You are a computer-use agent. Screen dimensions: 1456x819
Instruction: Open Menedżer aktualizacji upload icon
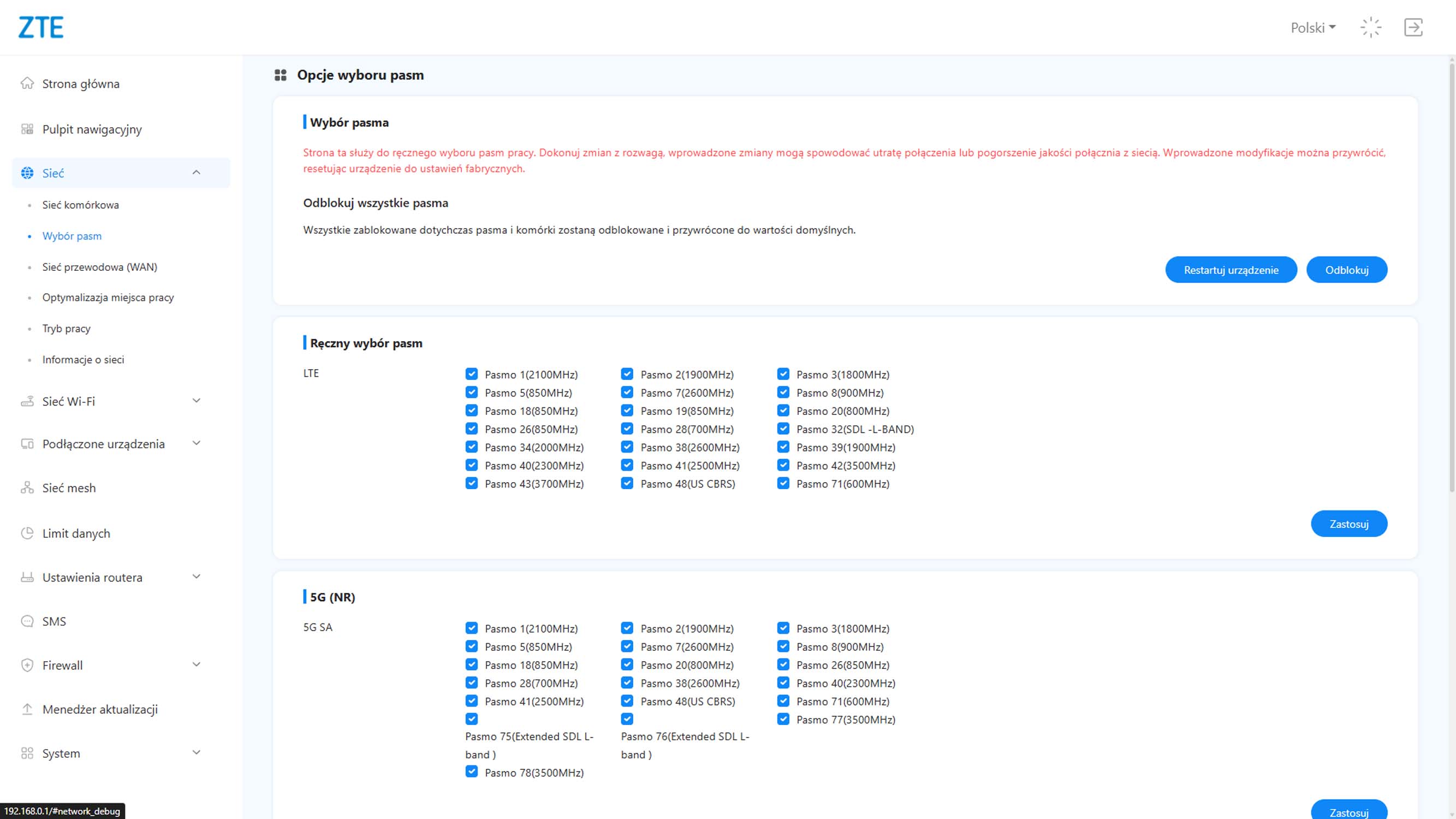(27, 709)
